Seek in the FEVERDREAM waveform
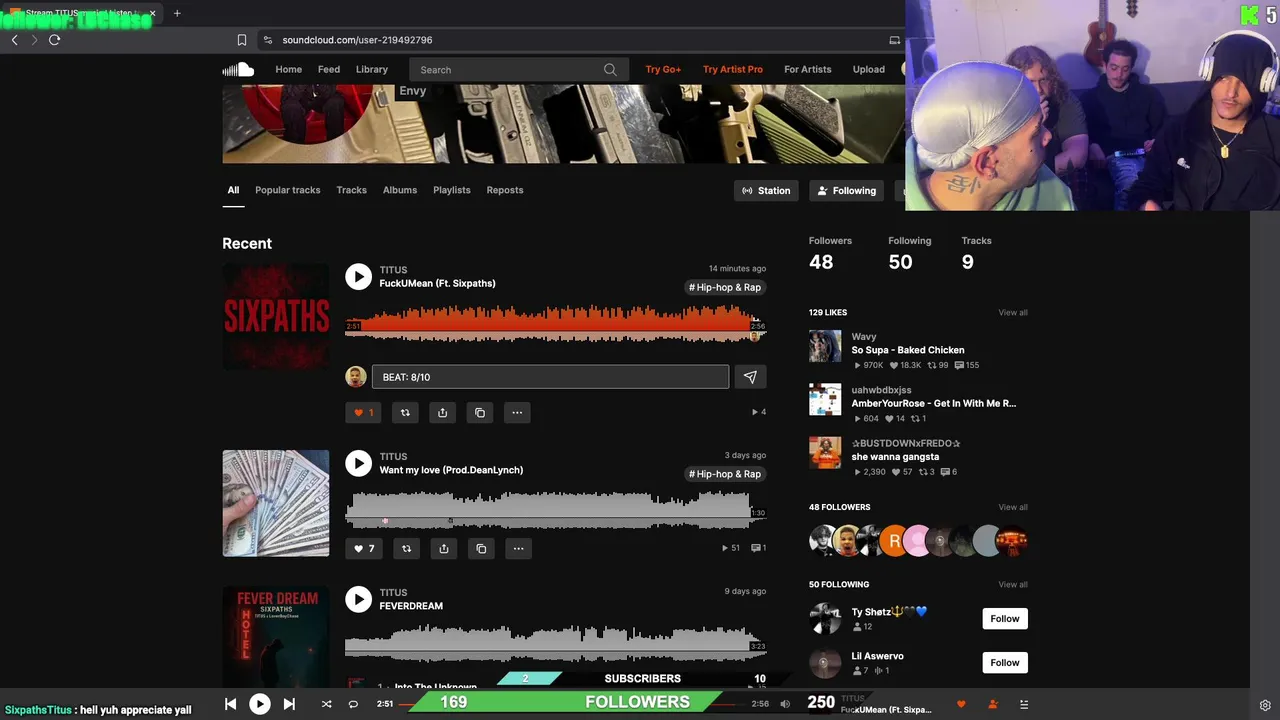 click(x=555, y=642)
